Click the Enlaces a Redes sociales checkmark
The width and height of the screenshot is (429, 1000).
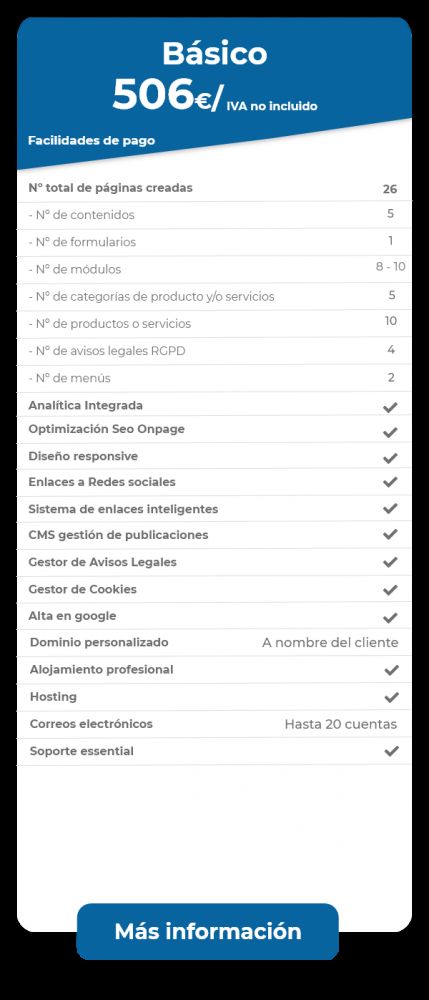pyautogui.click(x=390, y=482)
